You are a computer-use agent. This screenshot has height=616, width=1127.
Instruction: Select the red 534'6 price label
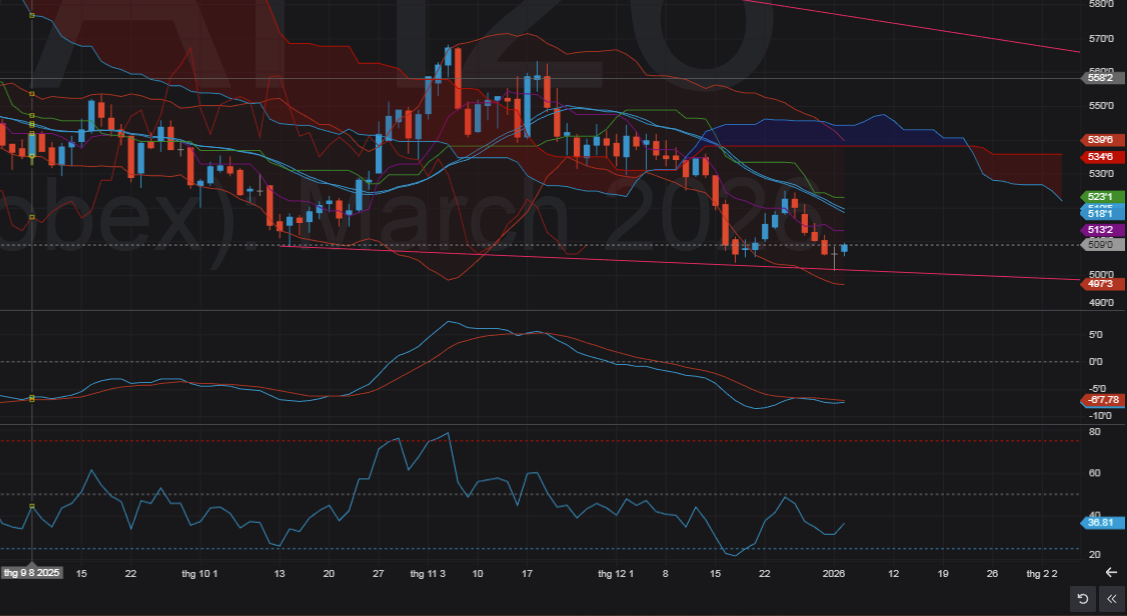(x=1102, y=157)
